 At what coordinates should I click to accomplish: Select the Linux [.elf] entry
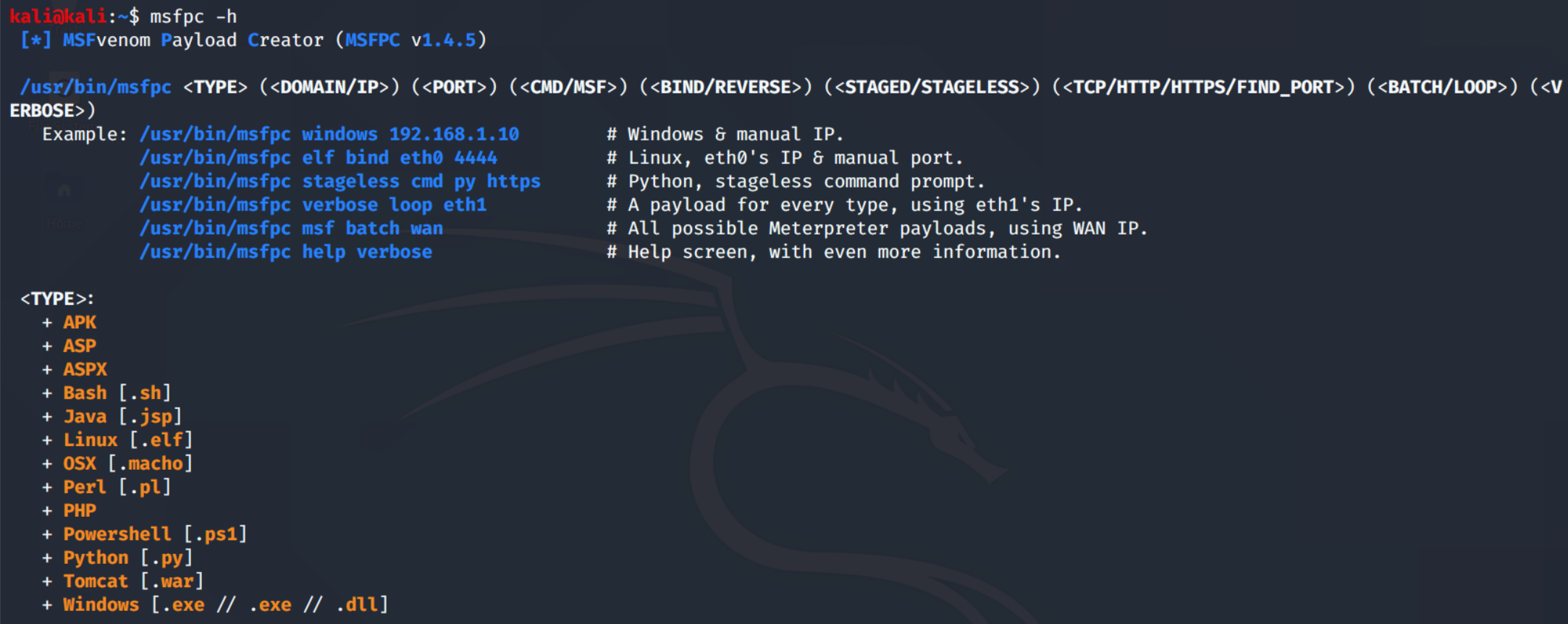[127, 440]
